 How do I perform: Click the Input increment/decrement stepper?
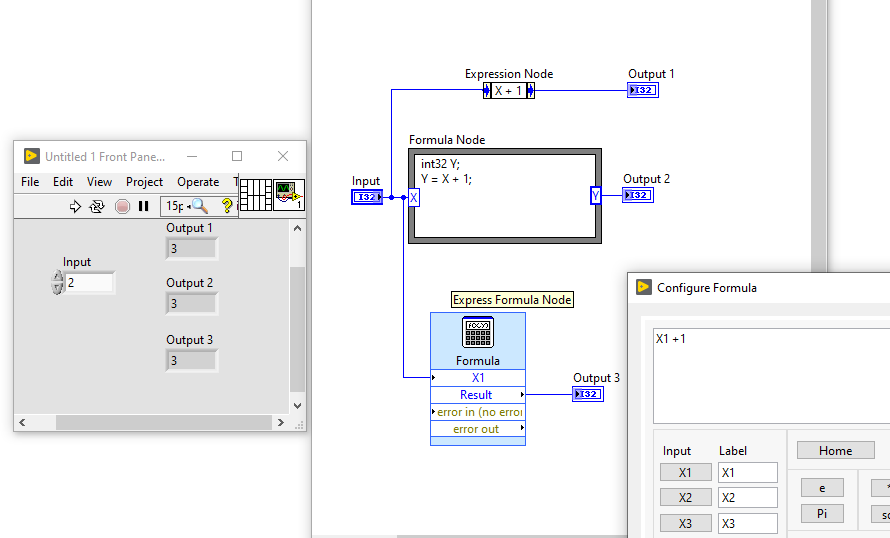coord(57,283)
